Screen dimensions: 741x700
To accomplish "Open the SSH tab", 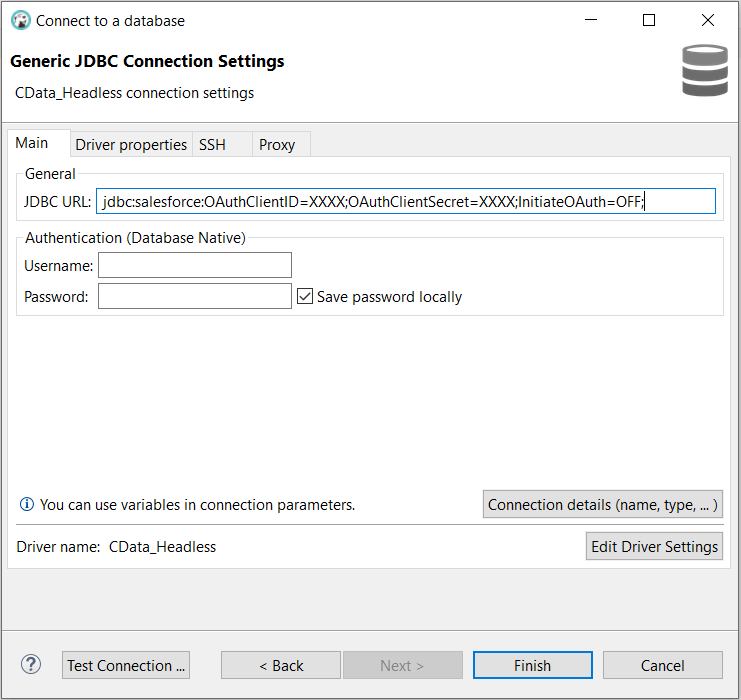I will [x=212, y=145].
